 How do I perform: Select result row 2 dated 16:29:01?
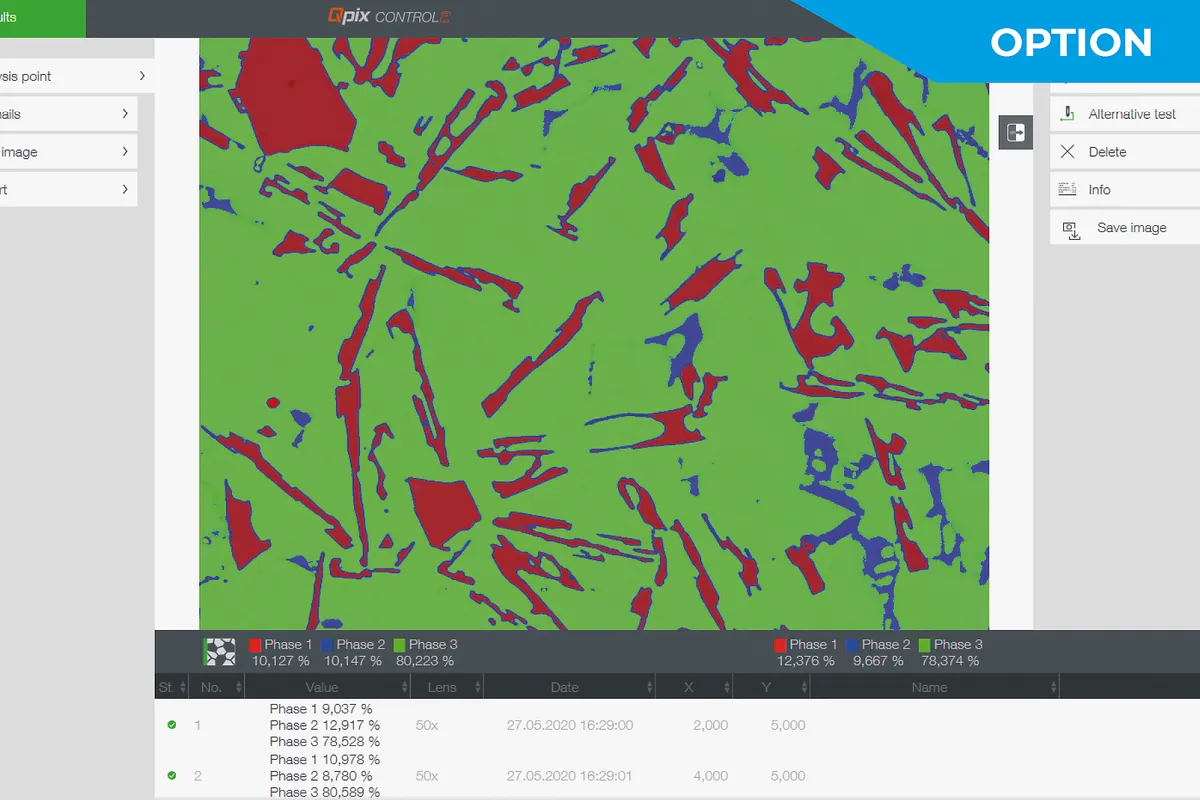(x=569, y=775)
